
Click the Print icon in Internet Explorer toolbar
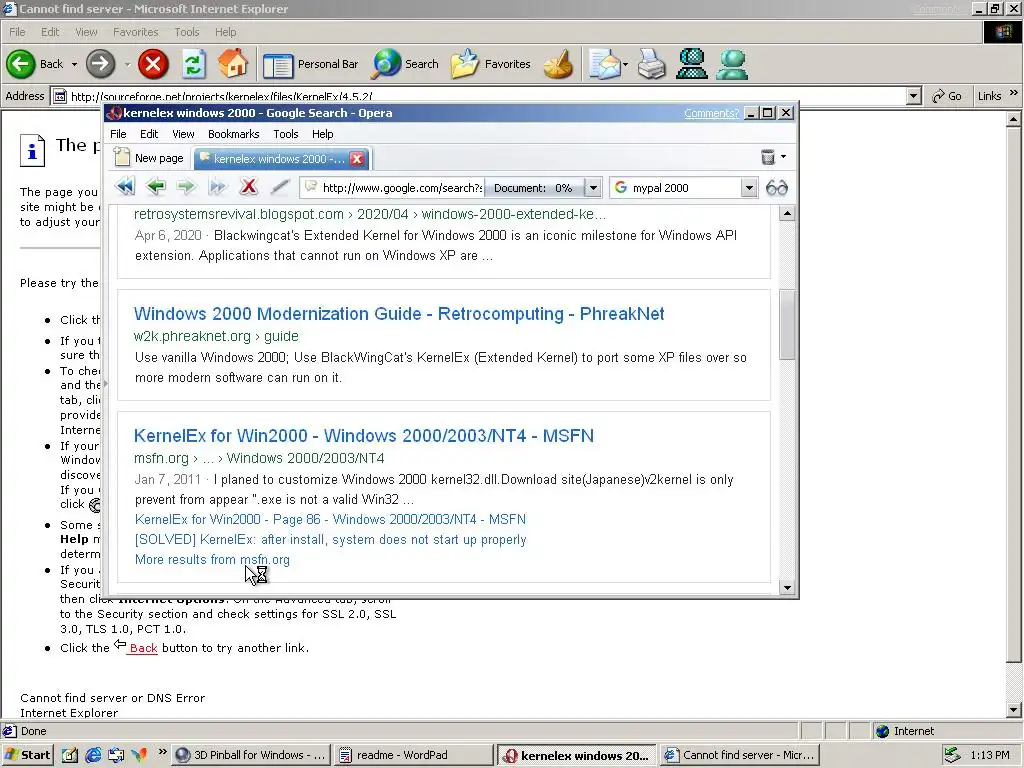651,64
